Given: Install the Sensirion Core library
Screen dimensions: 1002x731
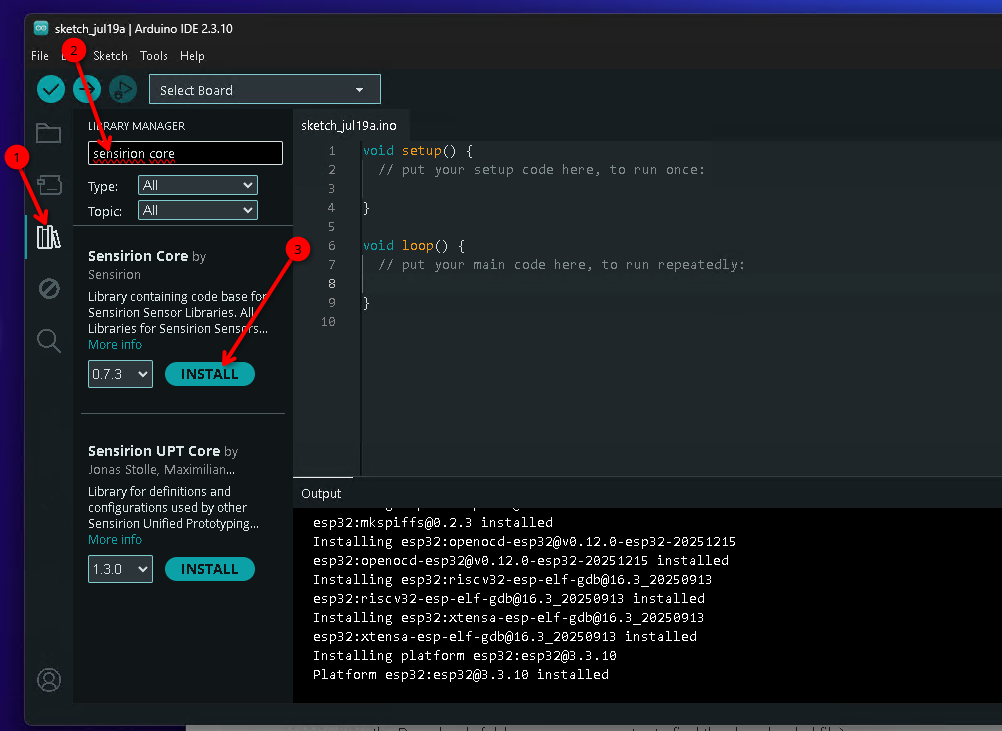Looking at the screenshot, I should coord(210,374).
